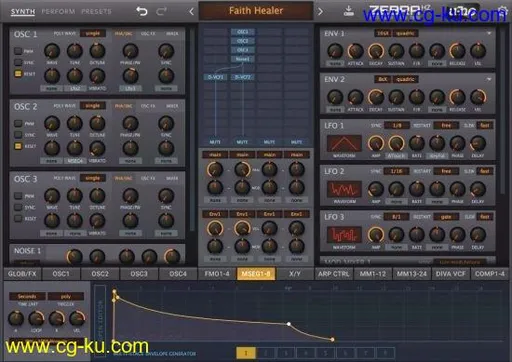Enable PWM checkbox in OSC 3
The height and width of the screenshot is (362, 512).
pyautogui.click(x=18, y=196)
